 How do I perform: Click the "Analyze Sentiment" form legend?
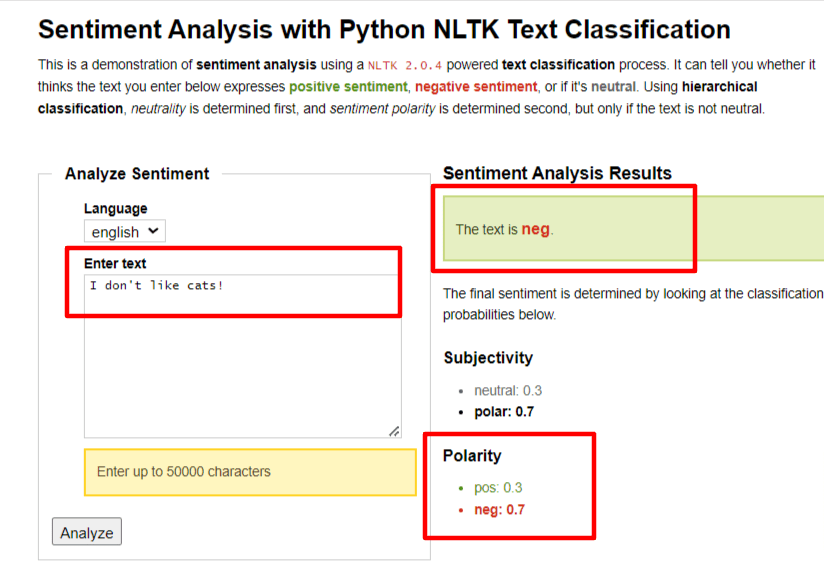[x=137, y=174]
